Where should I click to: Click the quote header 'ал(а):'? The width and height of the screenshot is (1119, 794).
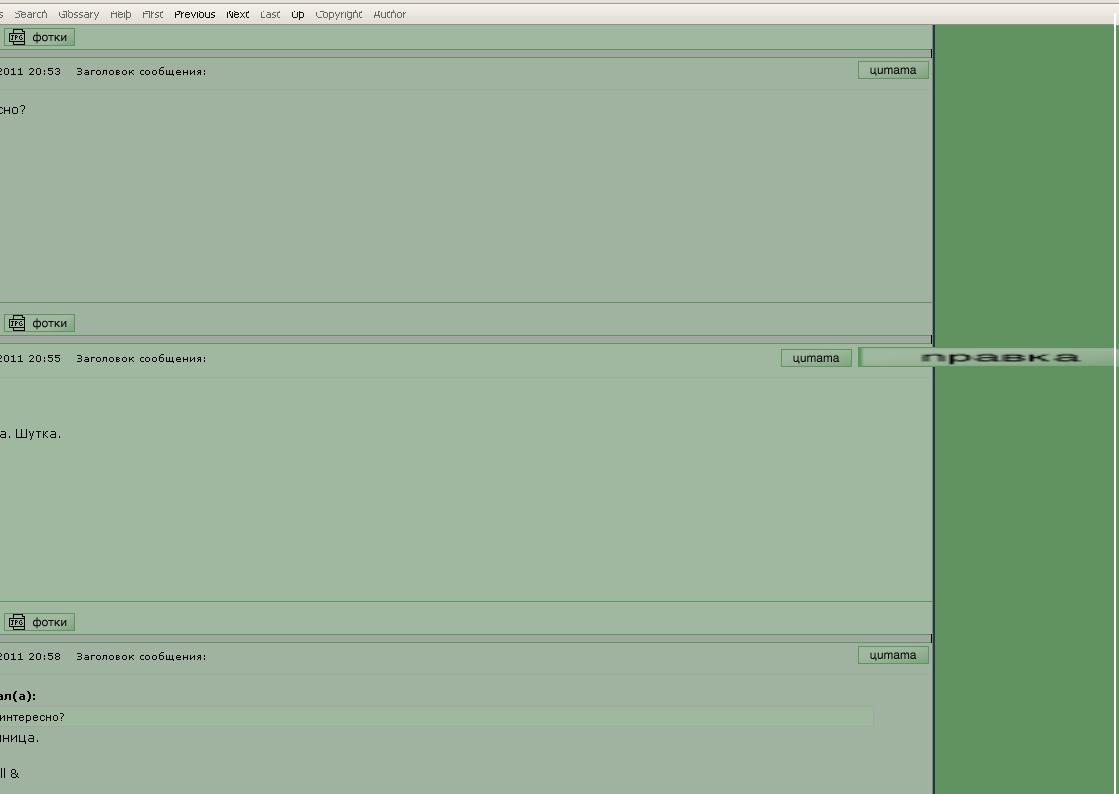coord(18,696)
